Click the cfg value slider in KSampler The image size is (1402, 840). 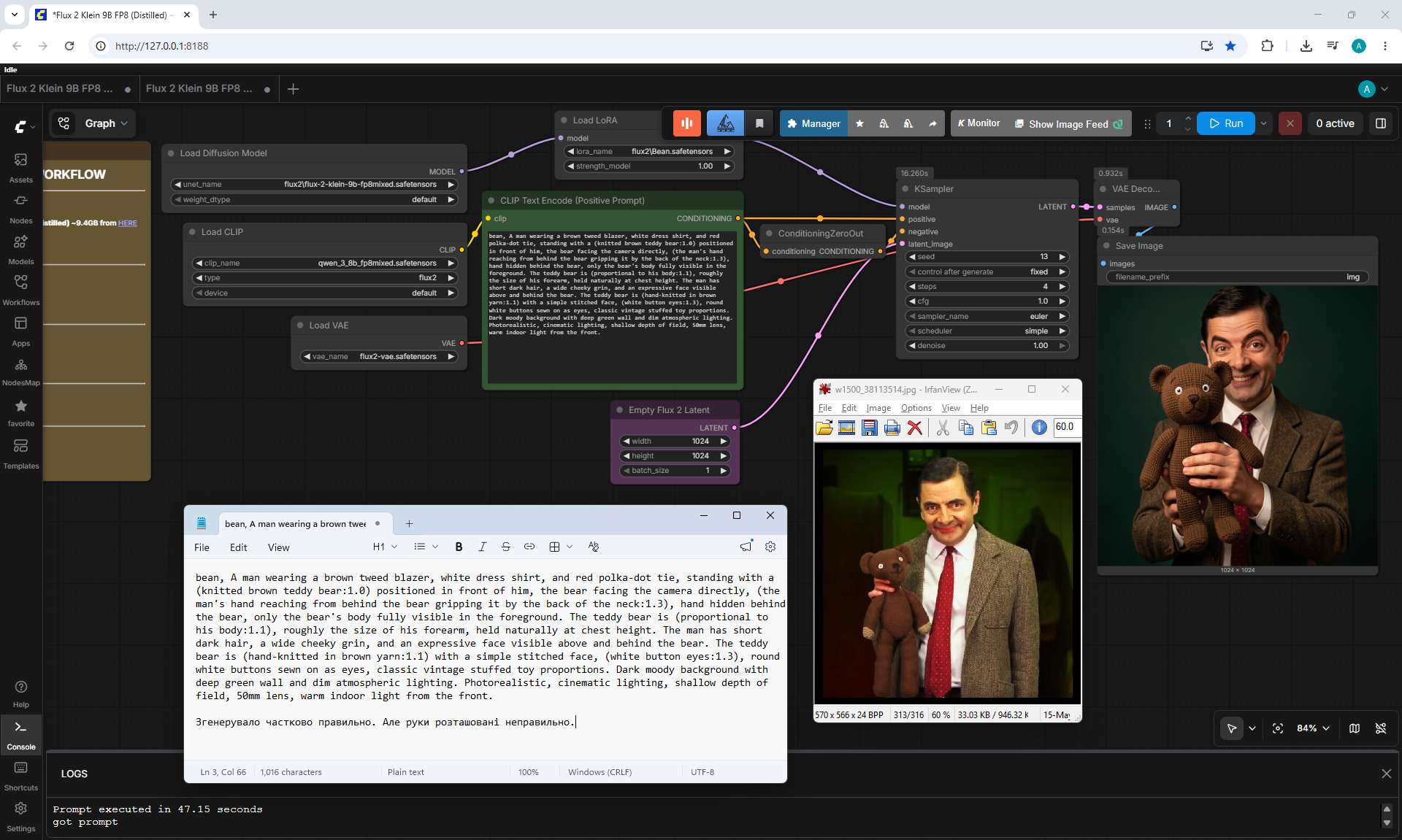point(987,301)
